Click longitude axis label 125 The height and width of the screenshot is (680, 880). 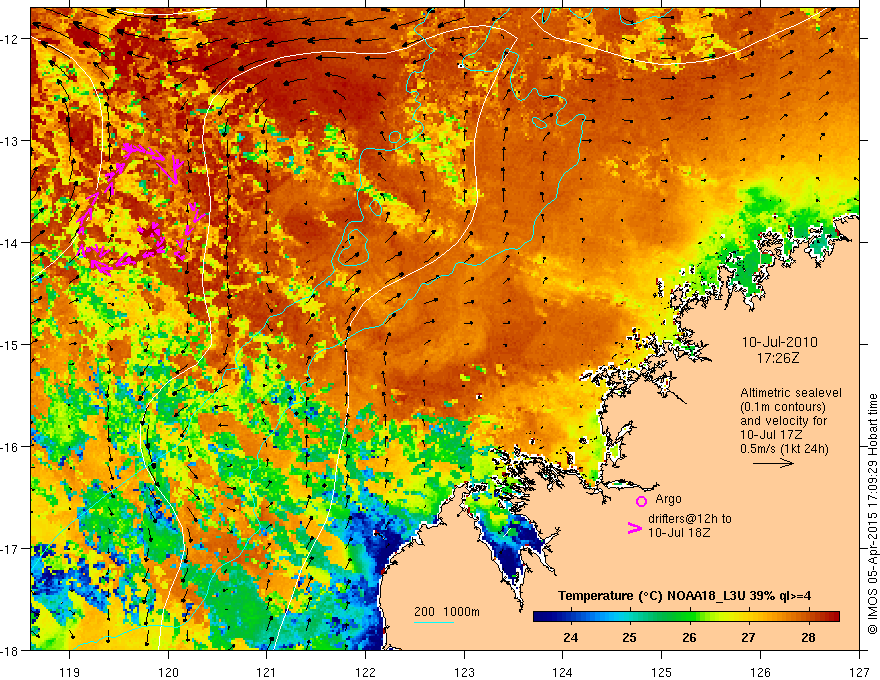662,672
